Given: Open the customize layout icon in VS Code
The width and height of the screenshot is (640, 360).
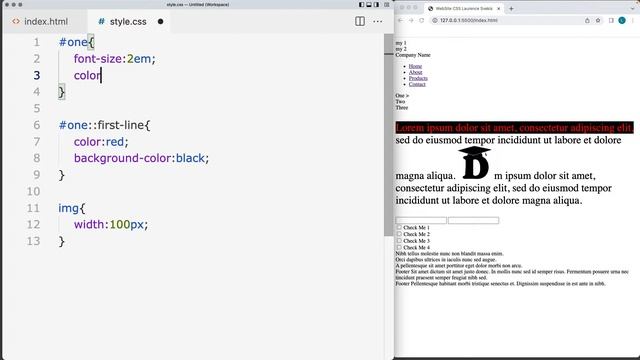Looking at the screenshot, I should (x=386, y=4).
